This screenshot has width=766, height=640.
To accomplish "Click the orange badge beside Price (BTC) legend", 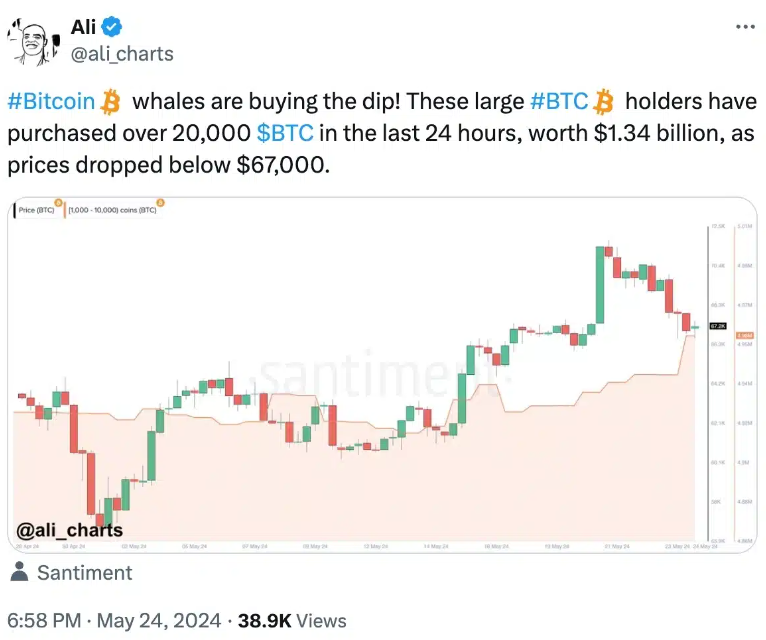I will pos(59,203).
